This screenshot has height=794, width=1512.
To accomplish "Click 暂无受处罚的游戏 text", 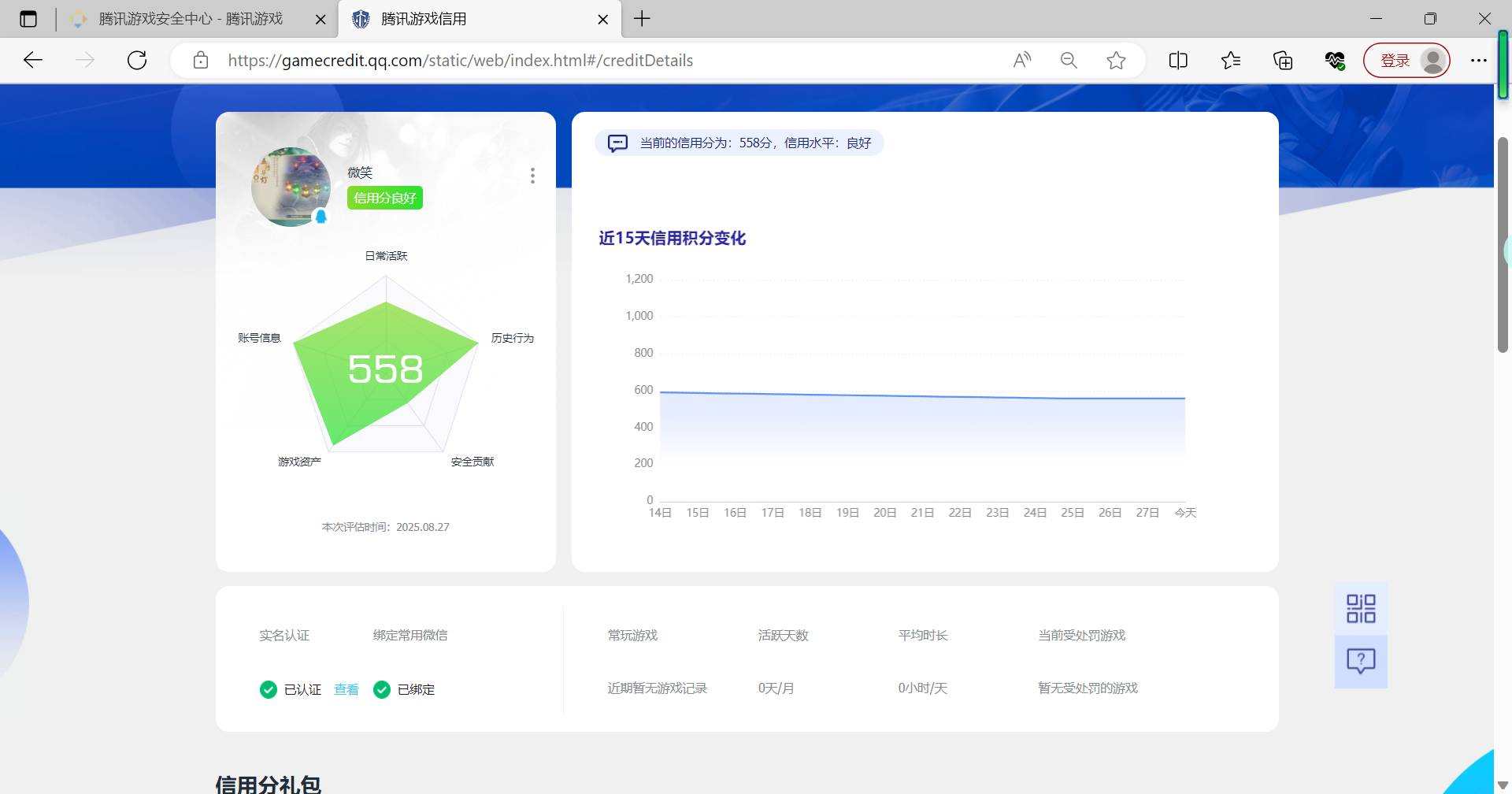I will coord(1088,688).
